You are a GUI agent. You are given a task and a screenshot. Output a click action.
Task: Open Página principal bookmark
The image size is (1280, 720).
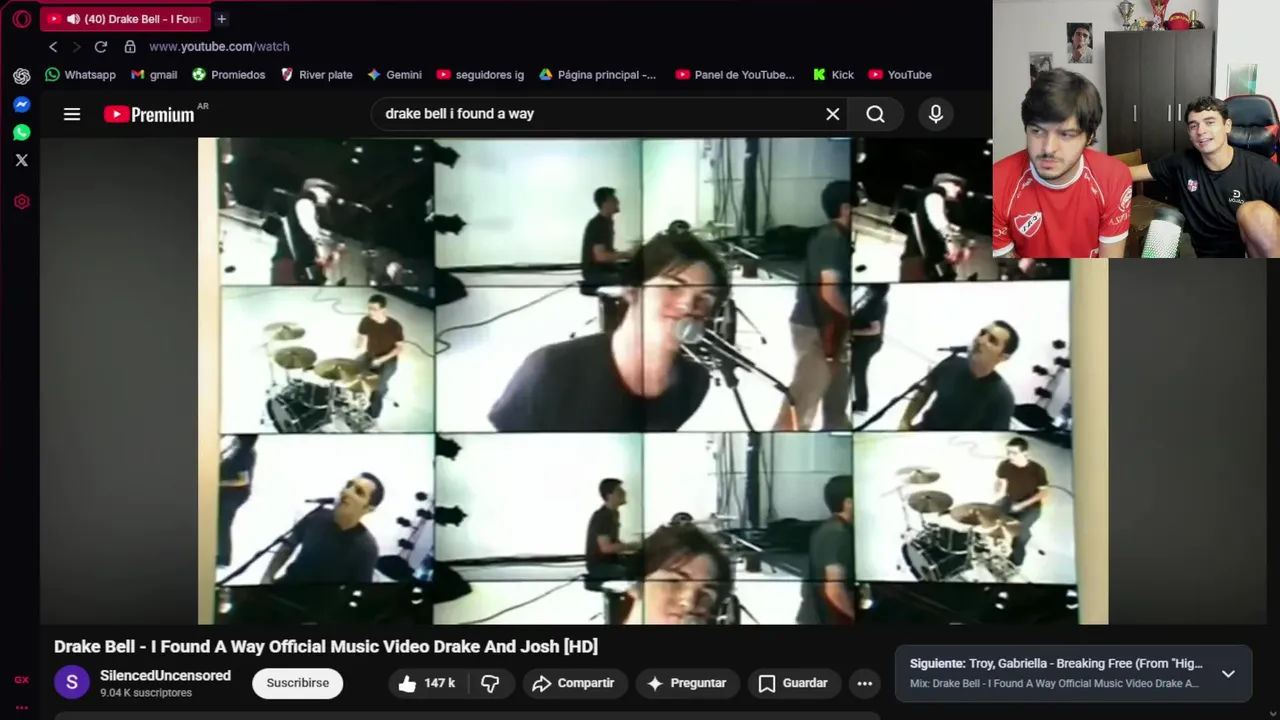pyautogui.click(x=598, y=75)
